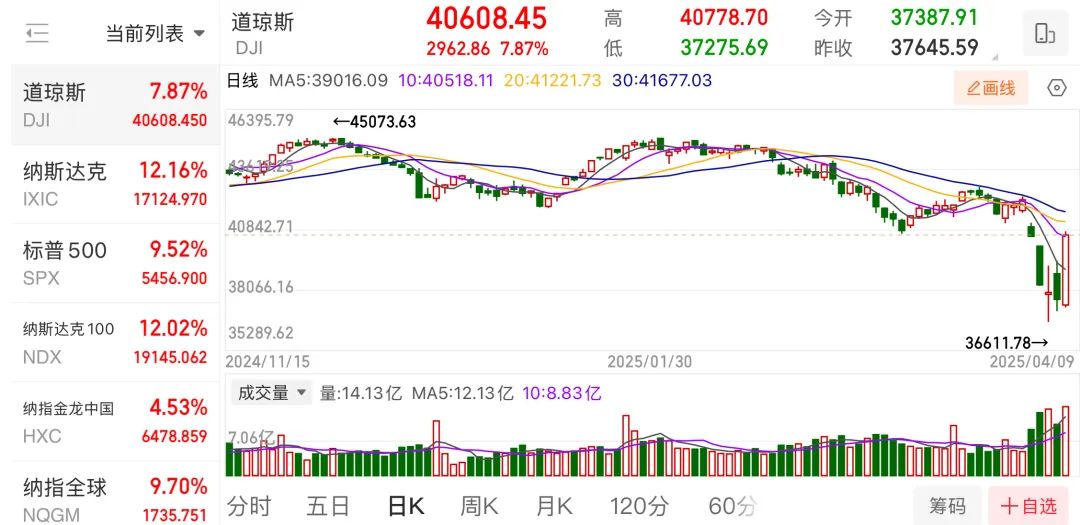Switch to the 五日 tab
Viewport: 1080px width, 525px height.
point(329,507)
